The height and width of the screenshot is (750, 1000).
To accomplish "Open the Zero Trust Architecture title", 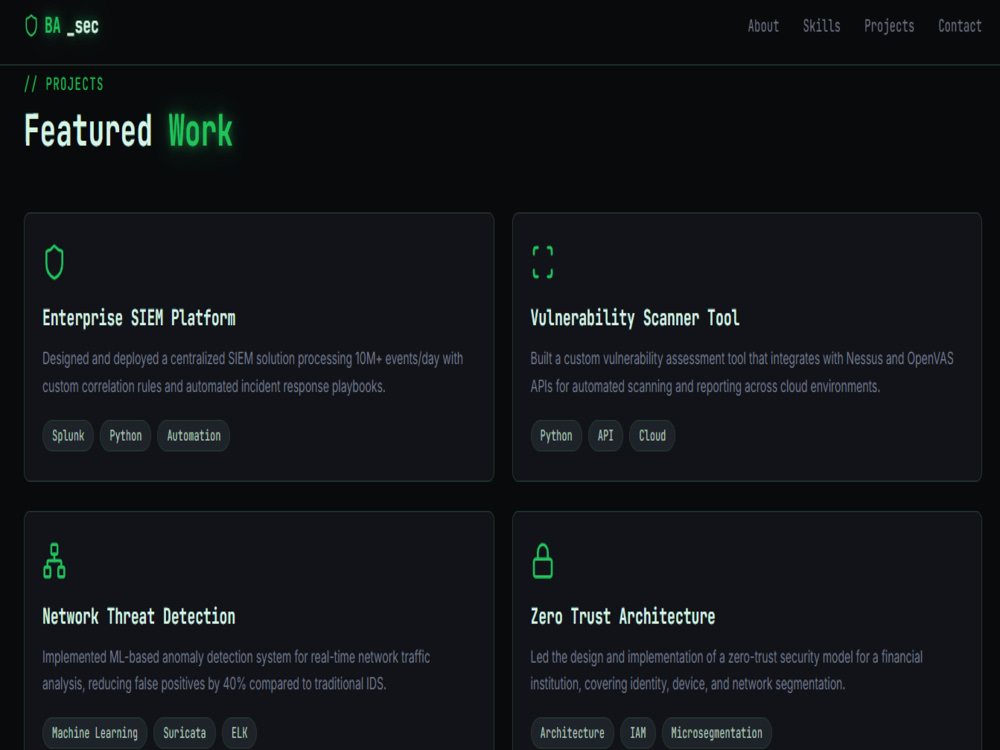I will 622,616.
